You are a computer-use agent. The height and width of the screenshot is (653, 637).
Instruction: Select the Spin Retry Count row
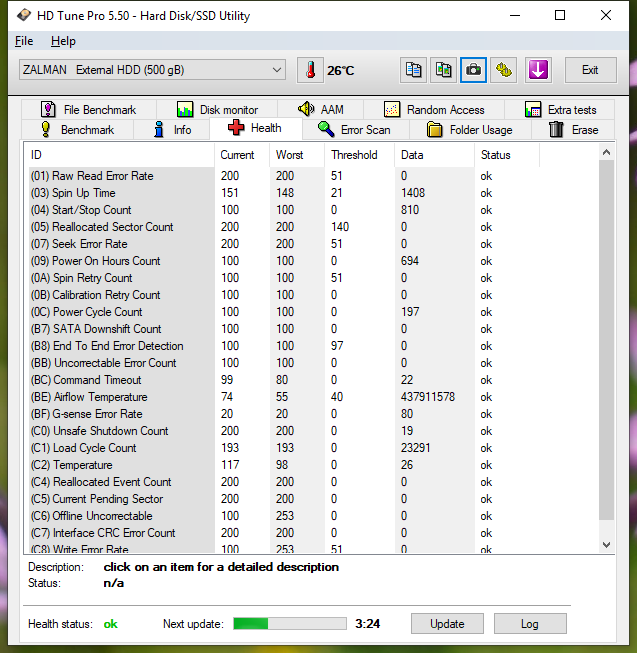pyautogui.click(x=283, y=278)
